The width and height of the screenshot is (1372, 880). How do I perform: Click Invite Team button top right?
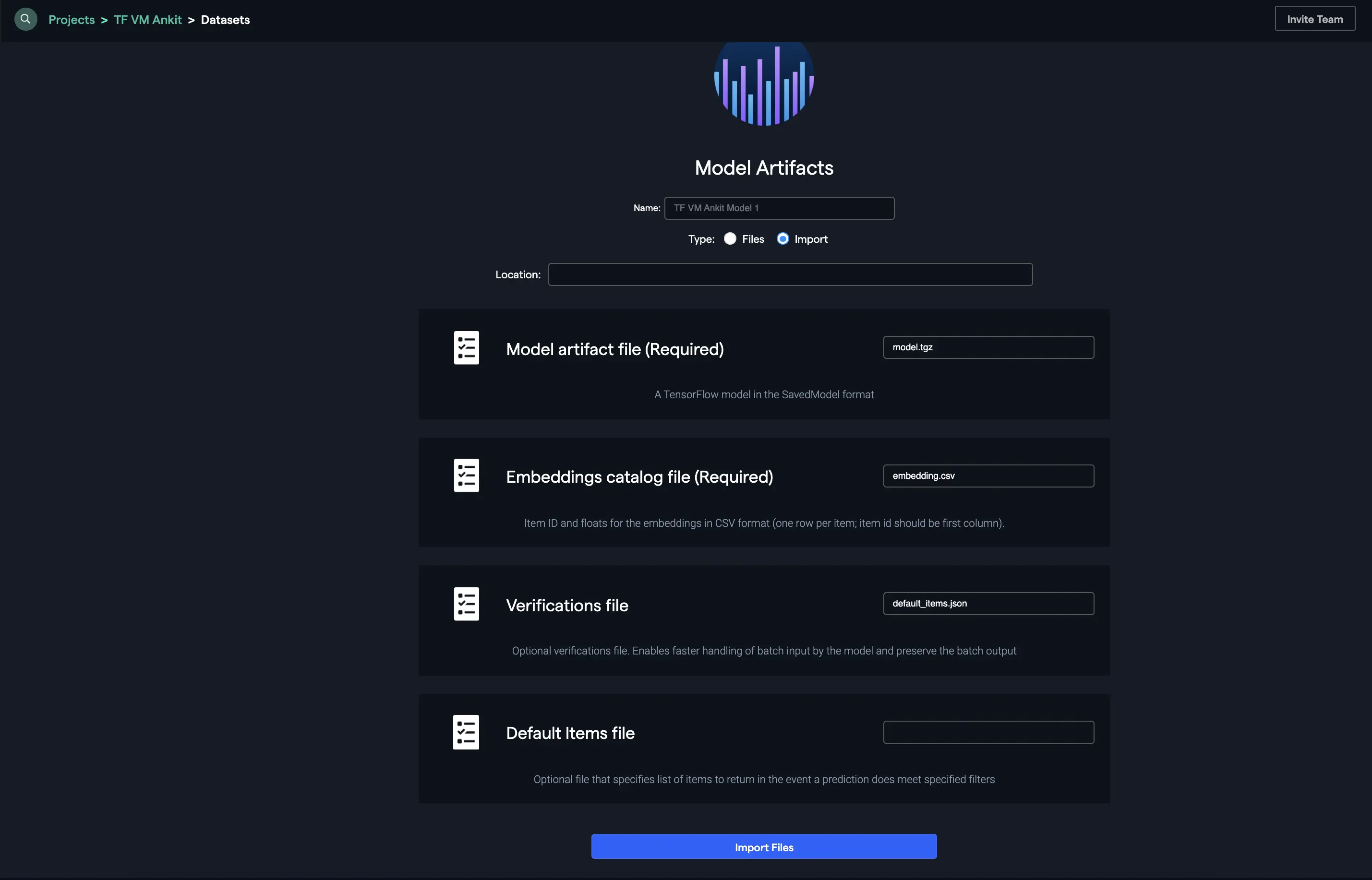[1315, 18]
